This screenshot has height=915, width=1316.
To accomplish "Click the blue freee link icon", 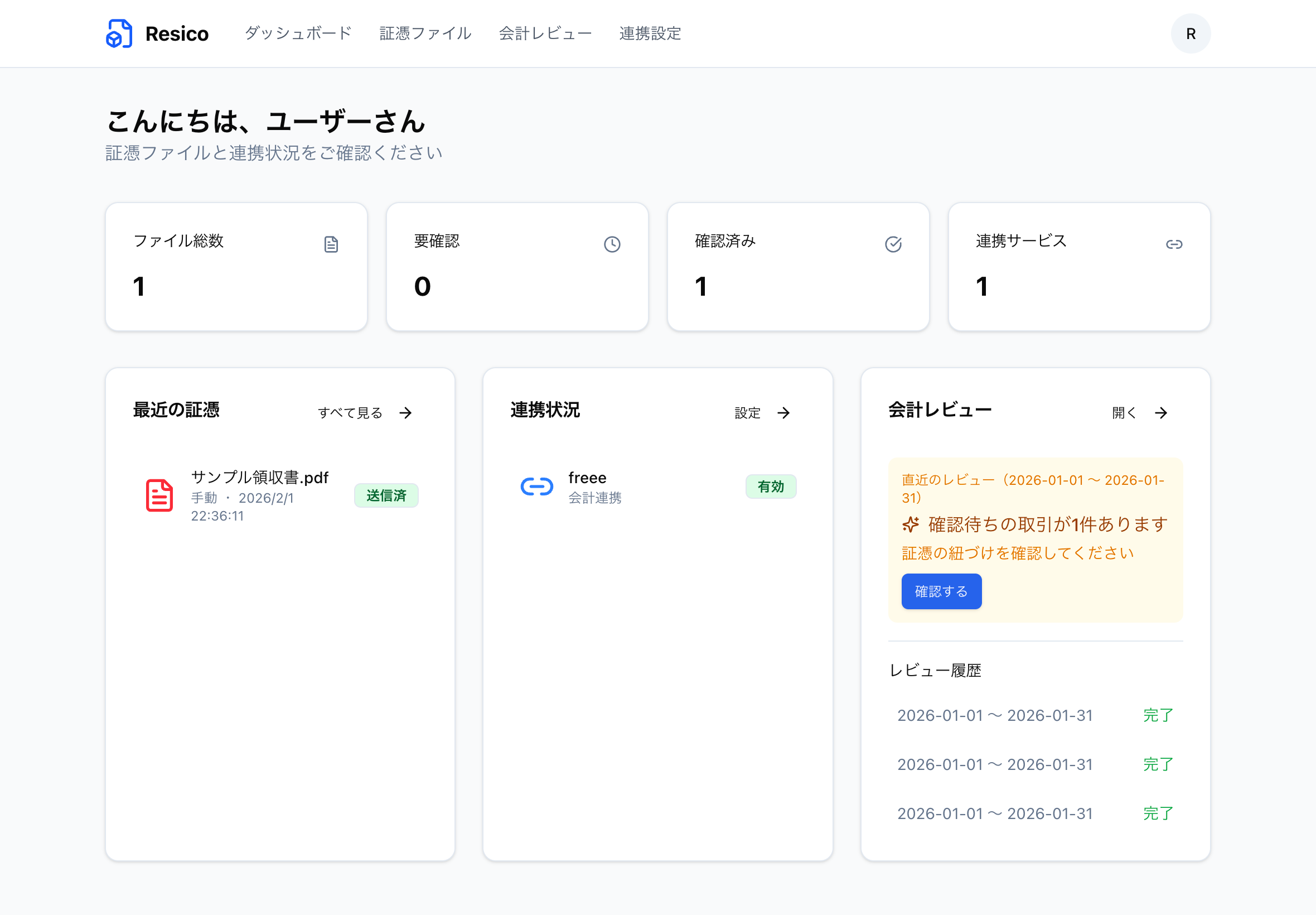I will click(x=537, y=486).
